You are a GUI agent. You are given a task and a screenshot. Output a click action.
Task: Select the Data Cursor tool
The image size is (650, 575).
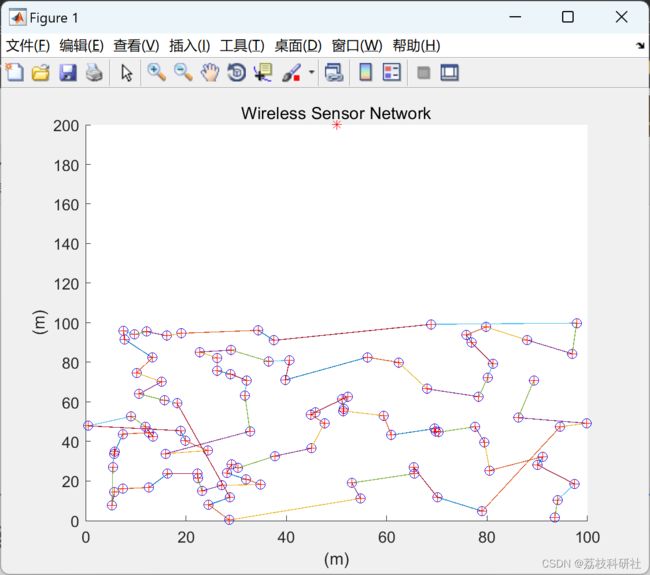pyautogui.click(x=263, y=73)
